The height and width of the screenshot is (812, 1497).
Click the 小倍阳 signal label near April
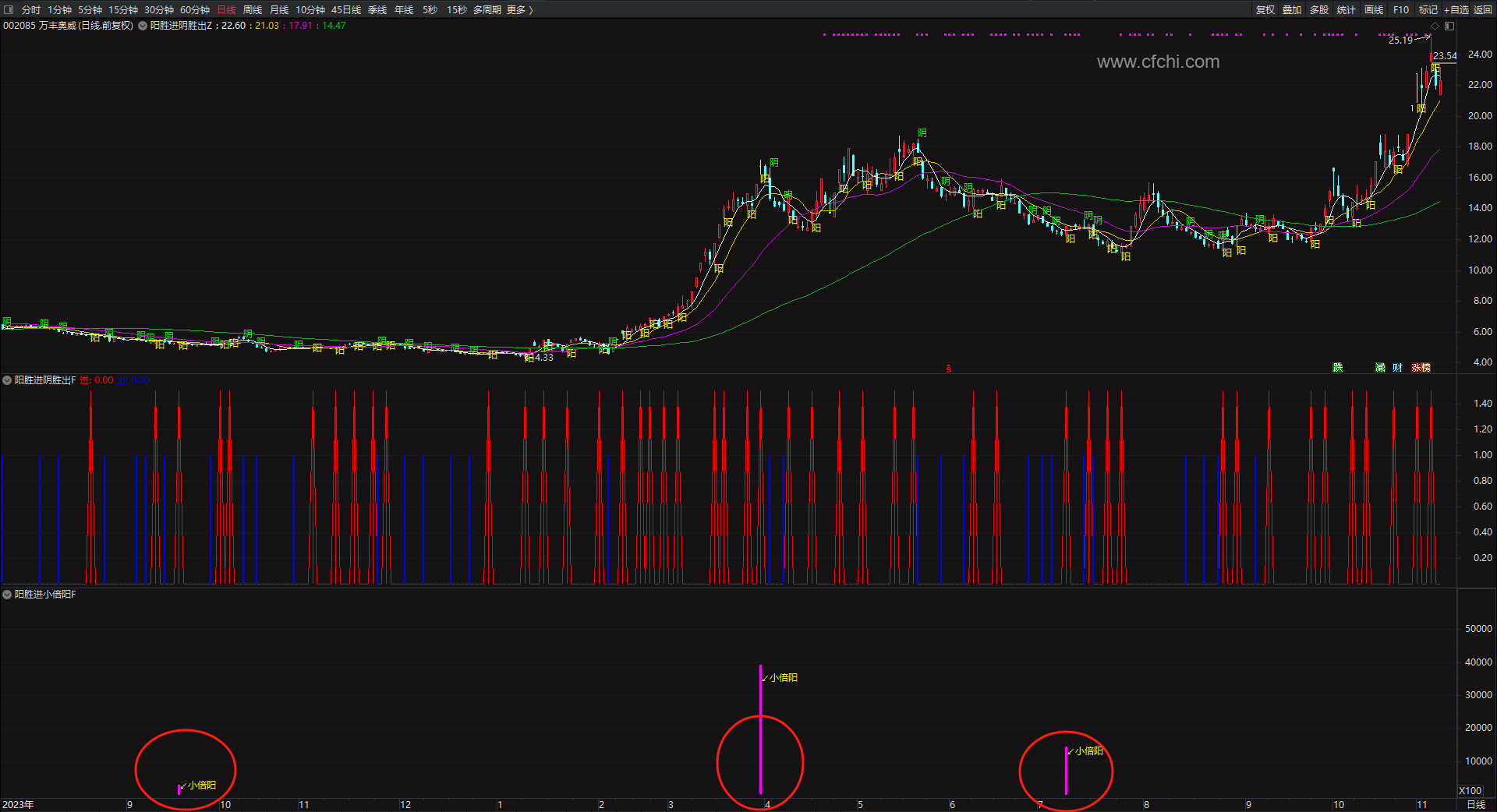784,678
